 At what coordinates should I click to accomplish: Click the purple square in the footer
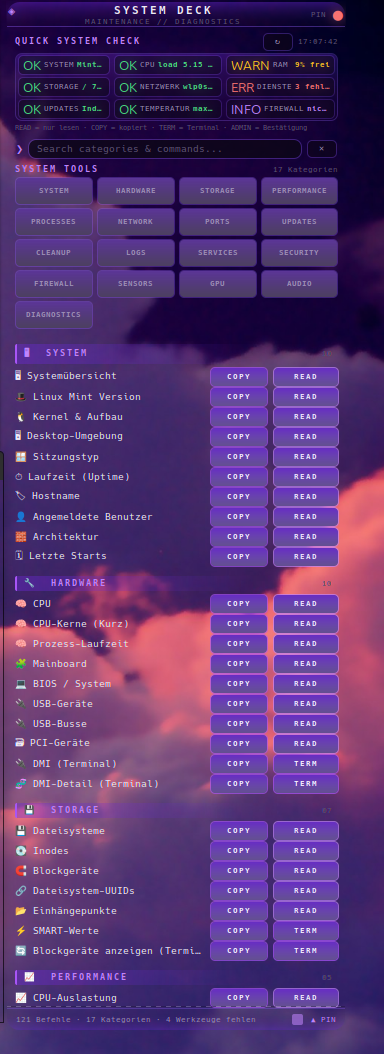click(x=297, y=1020)
